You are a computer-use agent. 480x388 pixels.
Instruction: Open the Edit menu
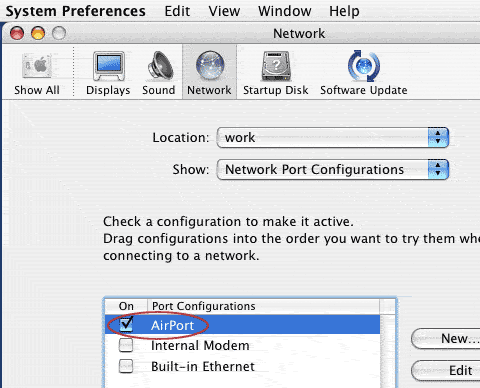(177, 11)
